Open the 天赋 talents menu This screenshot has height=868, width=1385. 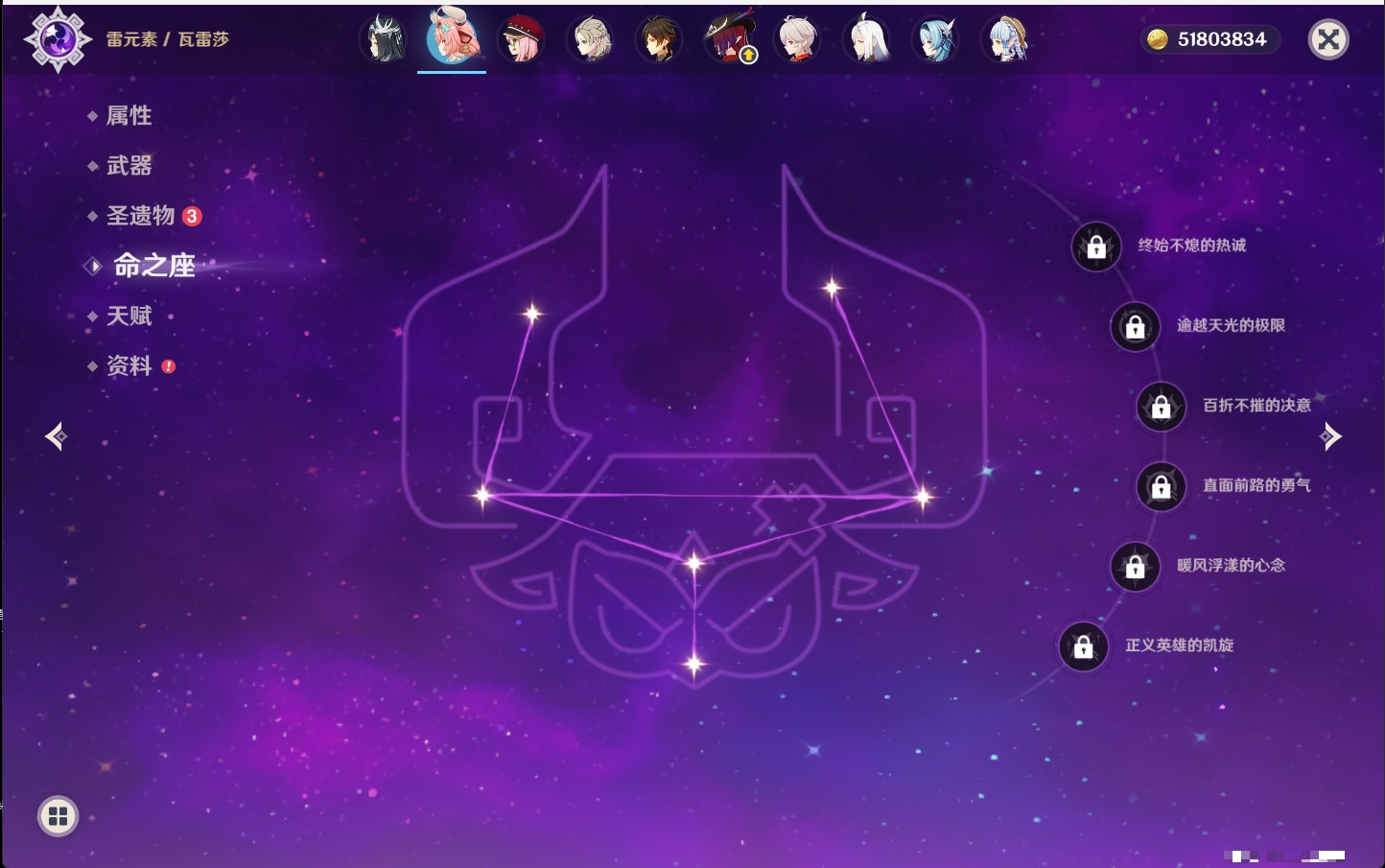pos(129,316)
